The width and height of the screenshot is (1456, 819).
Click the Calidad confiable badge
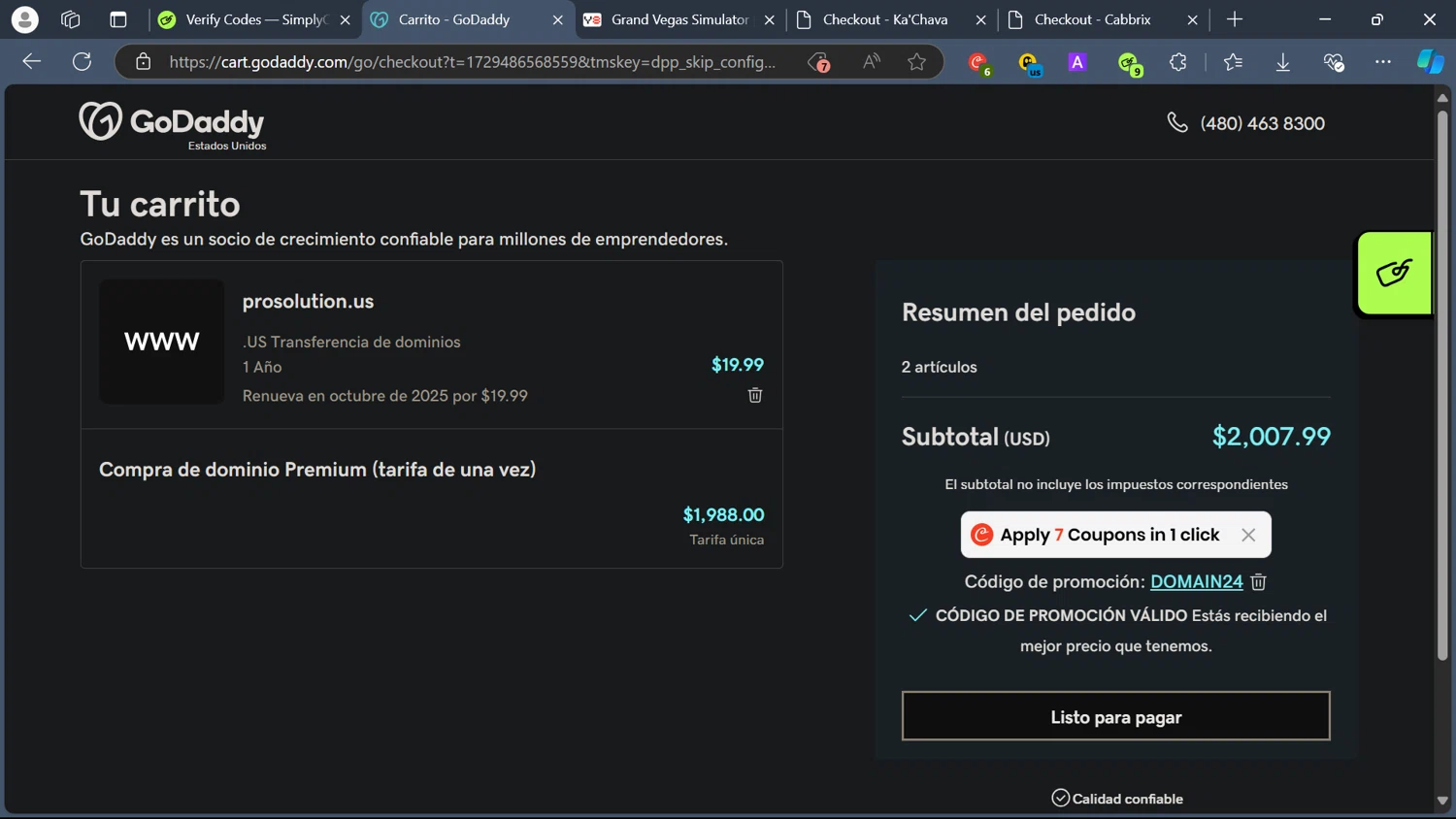tap(1117, 799)
